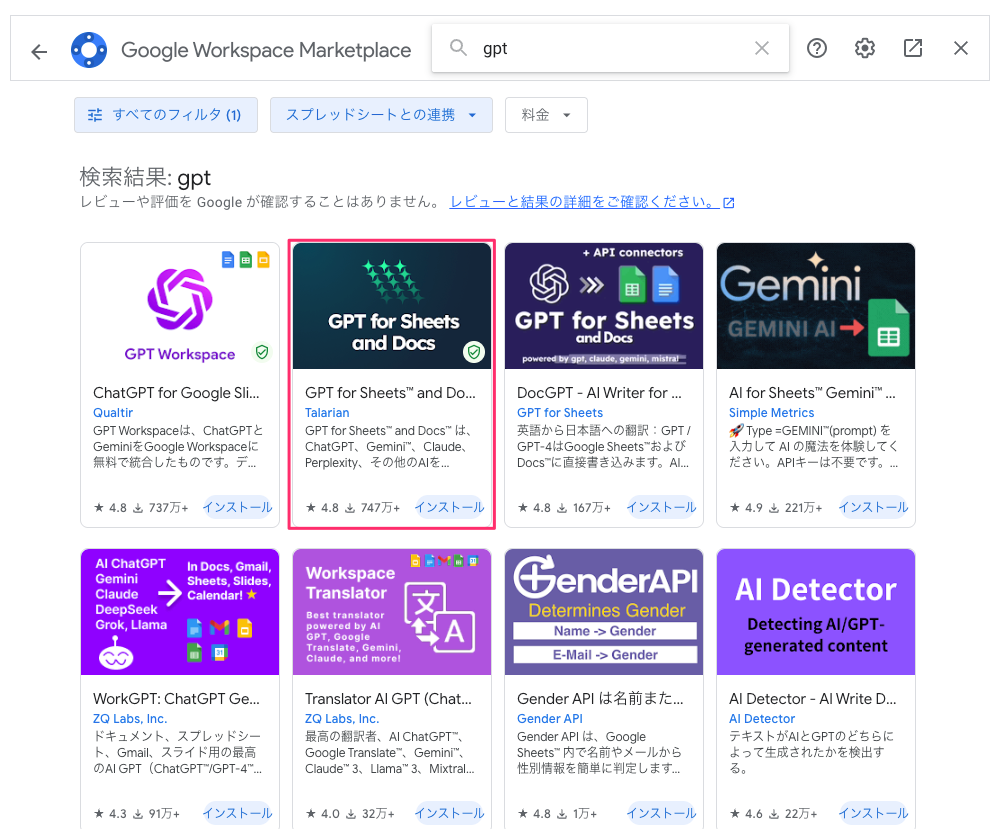Close the Marketplace dialog
Screen dimensions: 998x829
click(x=961, y=48)
